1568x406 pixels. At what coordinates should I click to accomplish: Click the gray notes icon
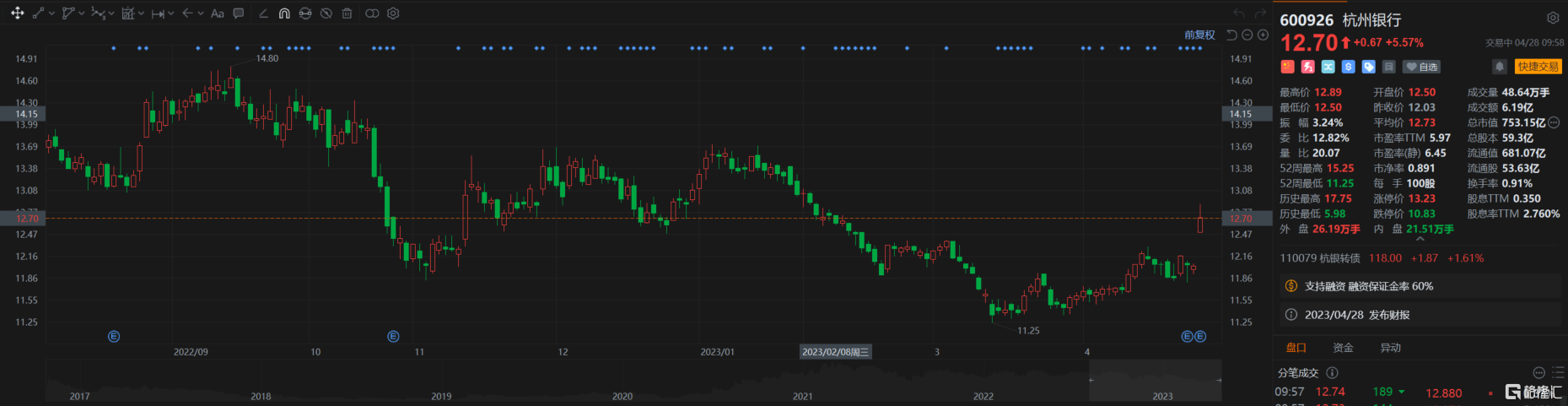(x=1388, y=67)
